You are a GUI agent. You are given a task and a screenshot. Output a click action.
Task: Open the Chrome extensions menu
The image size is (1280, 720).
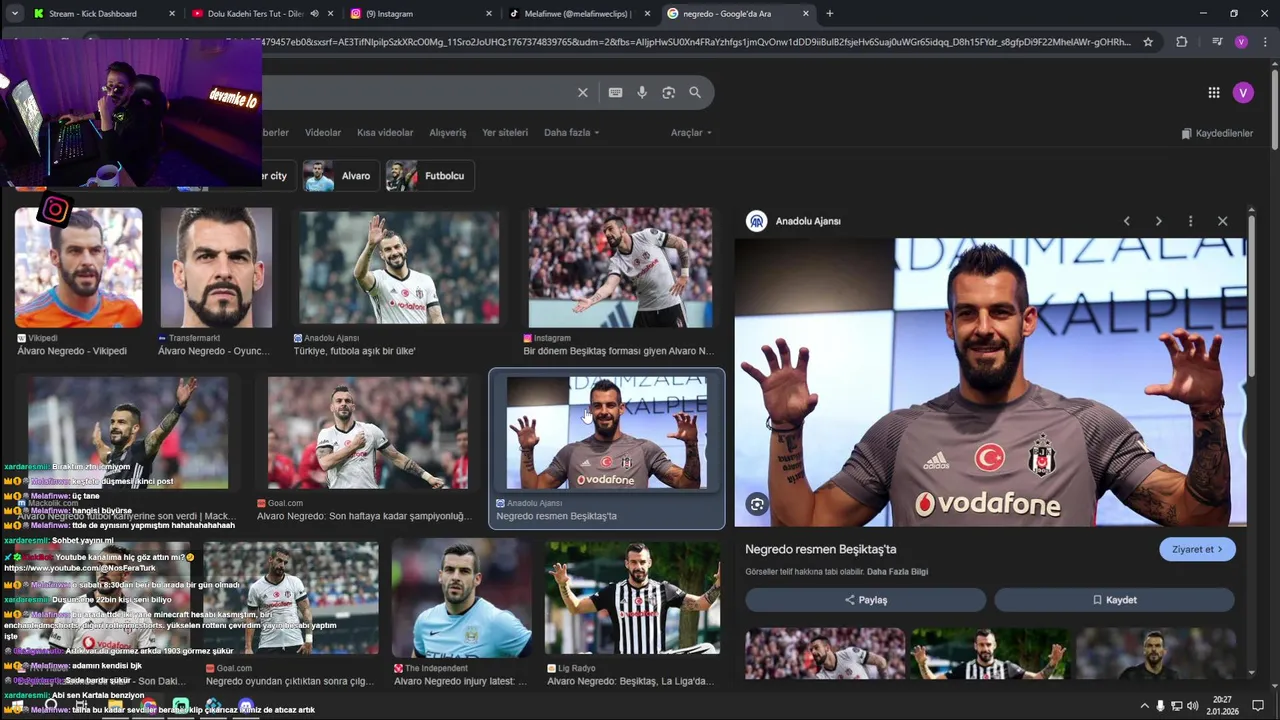pyautogui.click(x=1182, y=42)
